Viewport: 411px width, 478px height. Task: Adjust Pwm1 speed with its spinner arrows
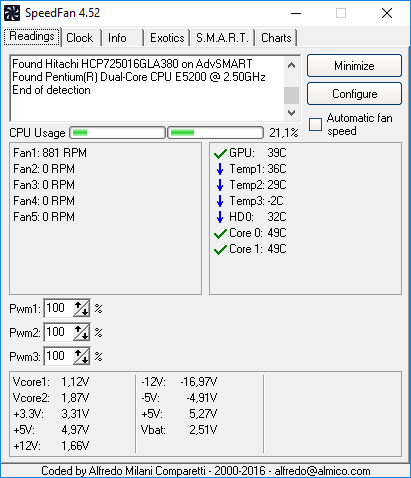pos(81,308)
